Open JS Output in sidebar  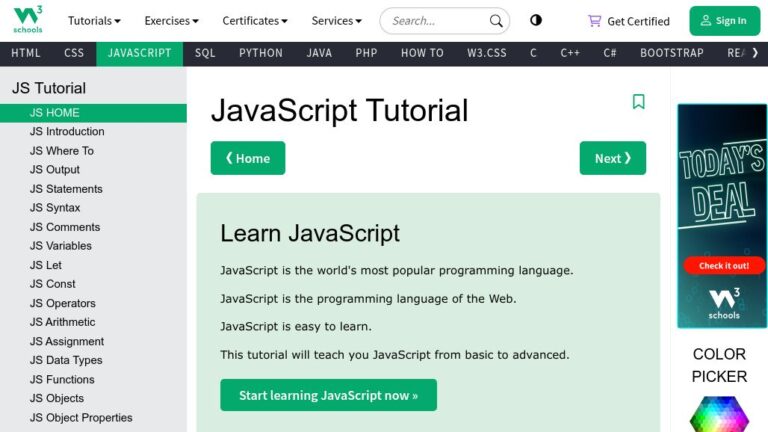(93, 170)
